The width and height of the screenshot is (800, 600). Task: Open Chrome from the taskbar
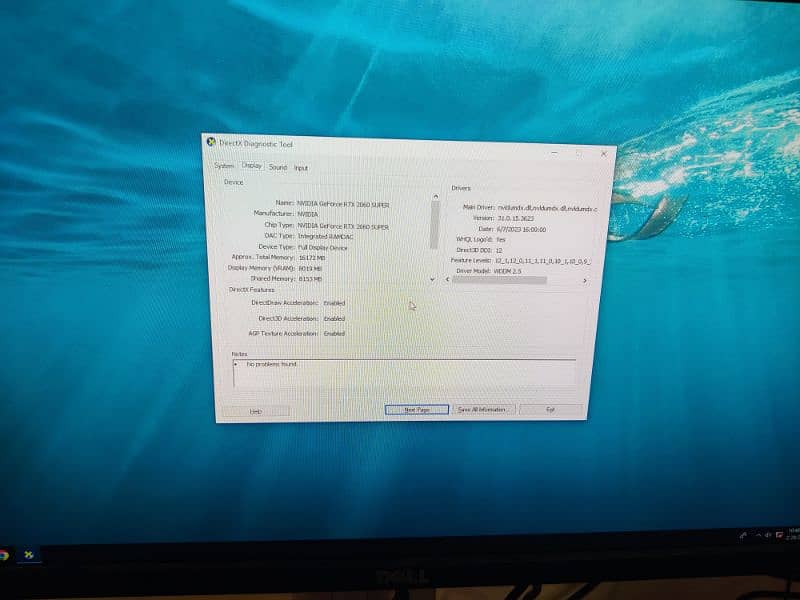coord(4,556)
